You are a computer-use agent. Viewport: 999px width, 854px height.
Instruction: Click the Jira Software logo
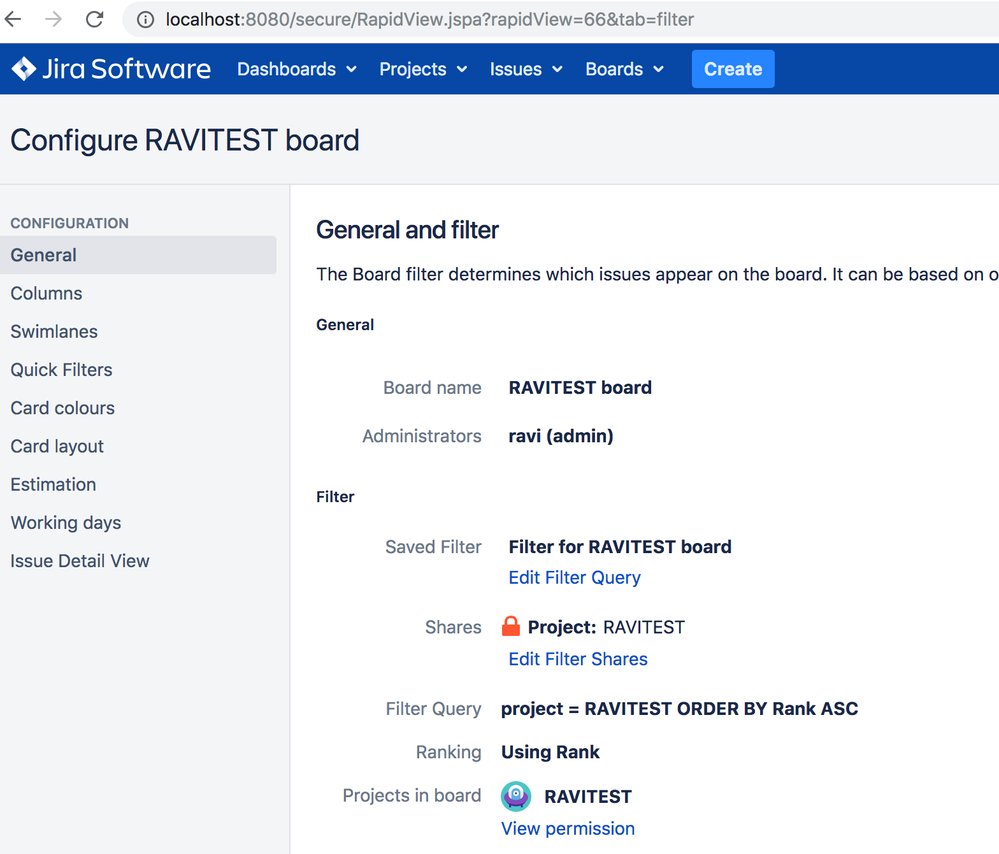pyautogui.click(x=111, y=69)
